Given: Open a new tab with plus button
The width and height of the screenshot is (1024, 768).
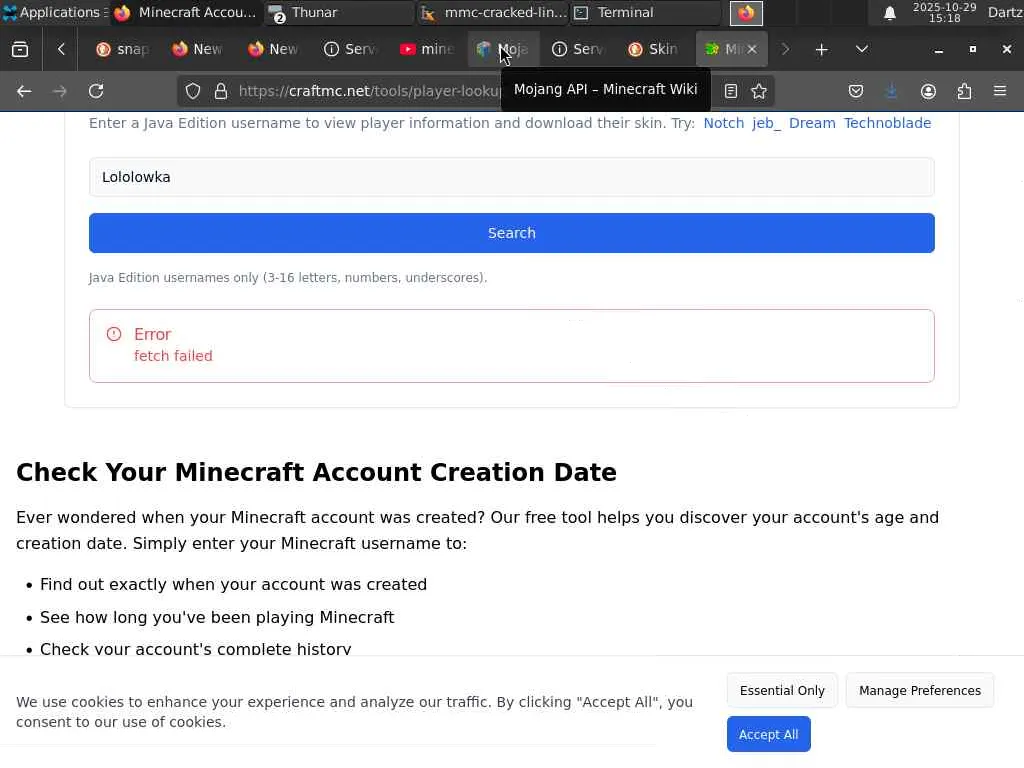Looking at the screenshot, I should pyautogui.click(x=822, y=50).
